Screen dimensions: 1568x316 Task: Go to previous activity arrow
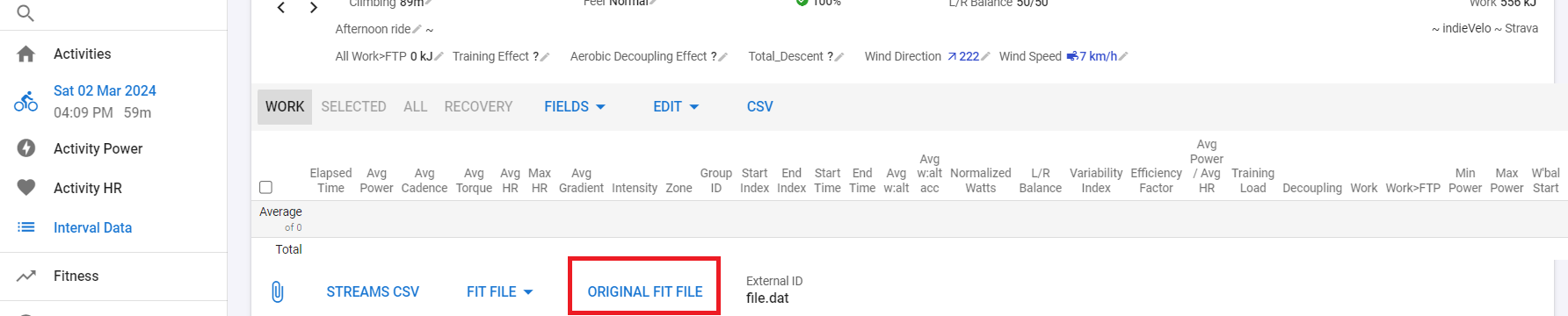(x=281, y=8)
